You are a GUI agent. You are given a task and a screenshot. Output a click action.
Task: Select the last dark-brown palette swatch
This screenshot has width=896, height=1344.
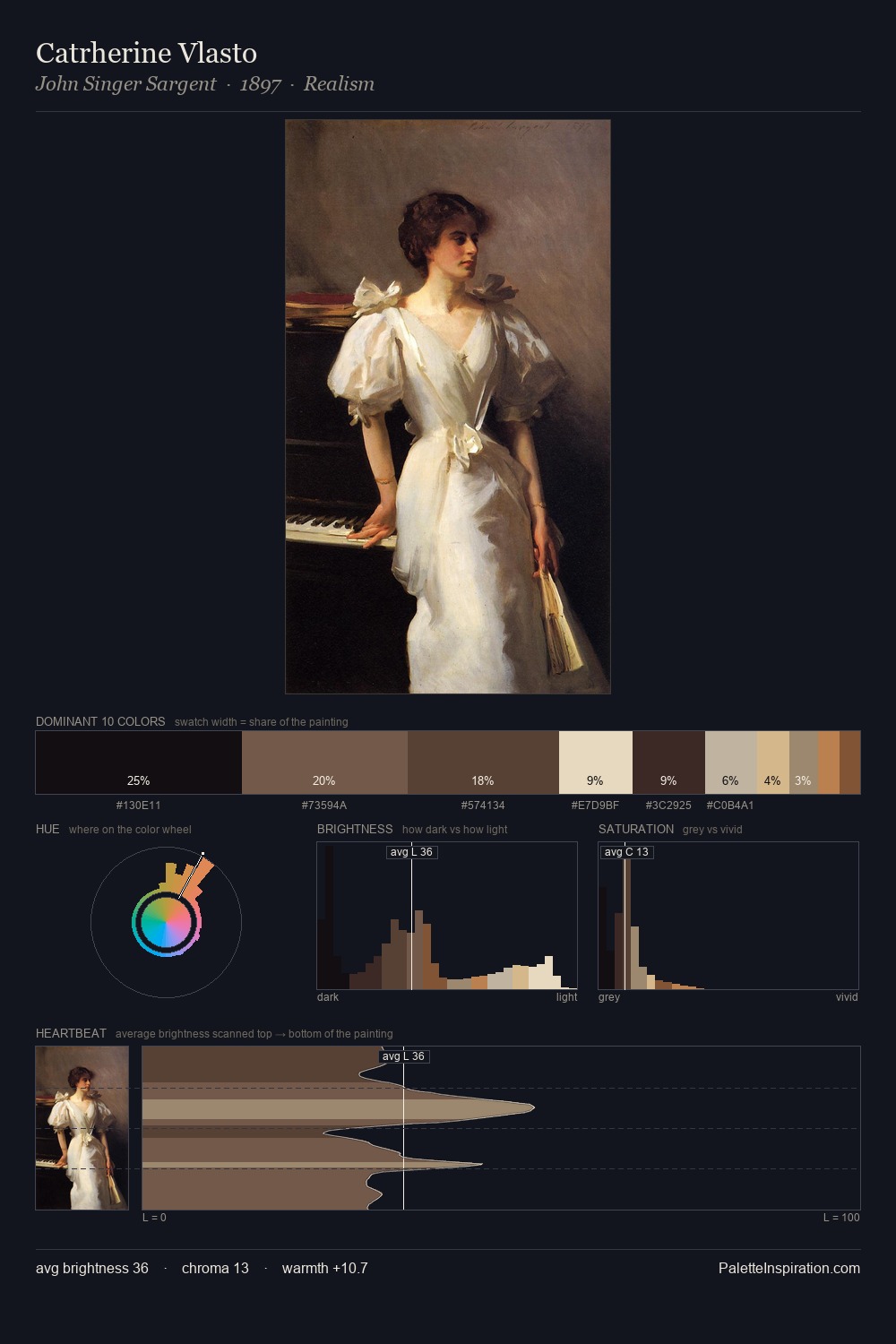[849, 762]
